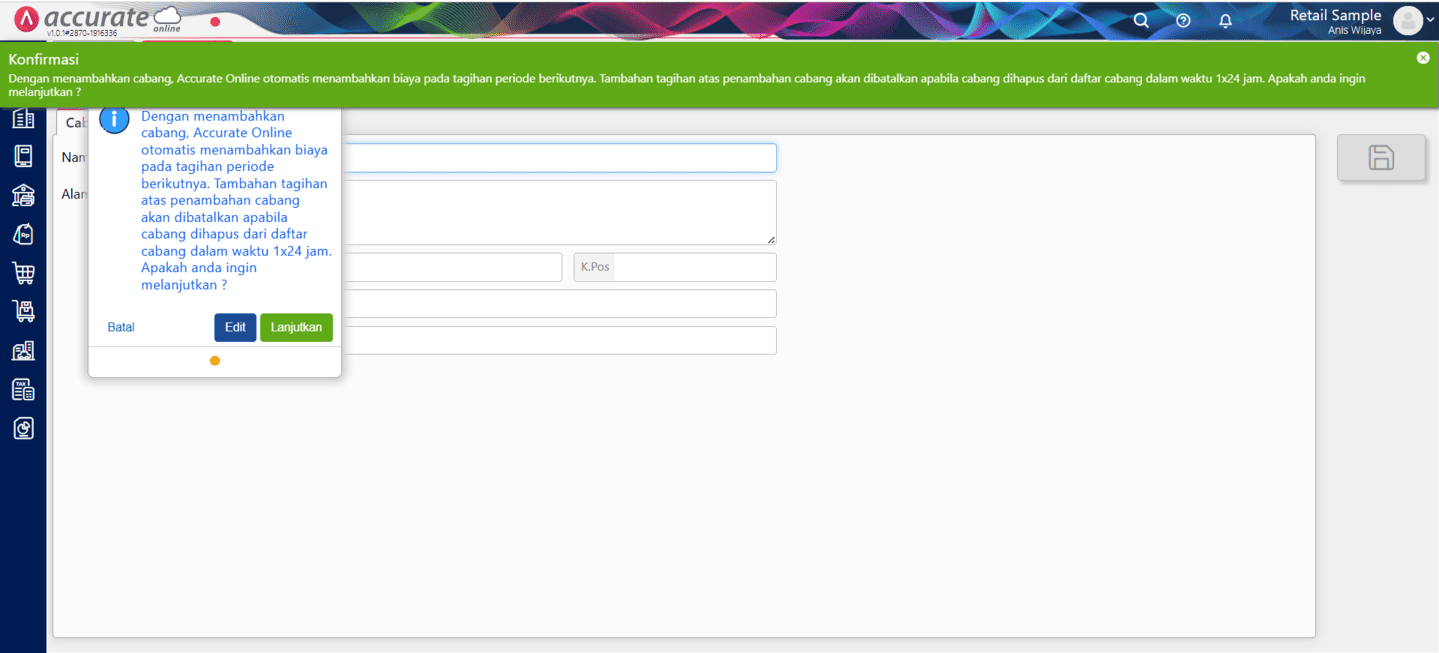Dismiss the green Konfirmasi banner

coord(1423,58)
